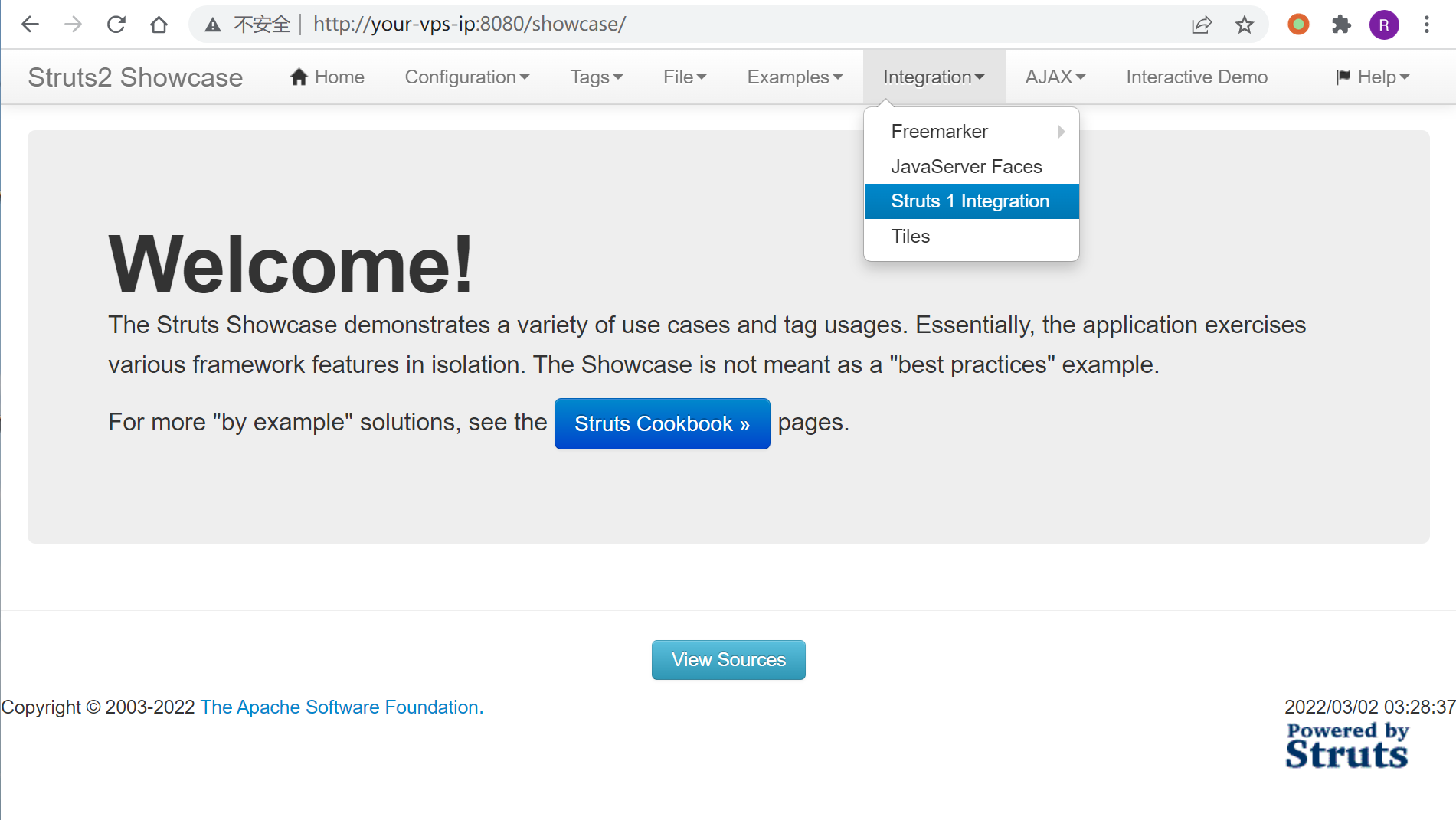Click the share page icon
Image resolution: width=1456 pixels, height=820 pixels.
point(1201,25)
